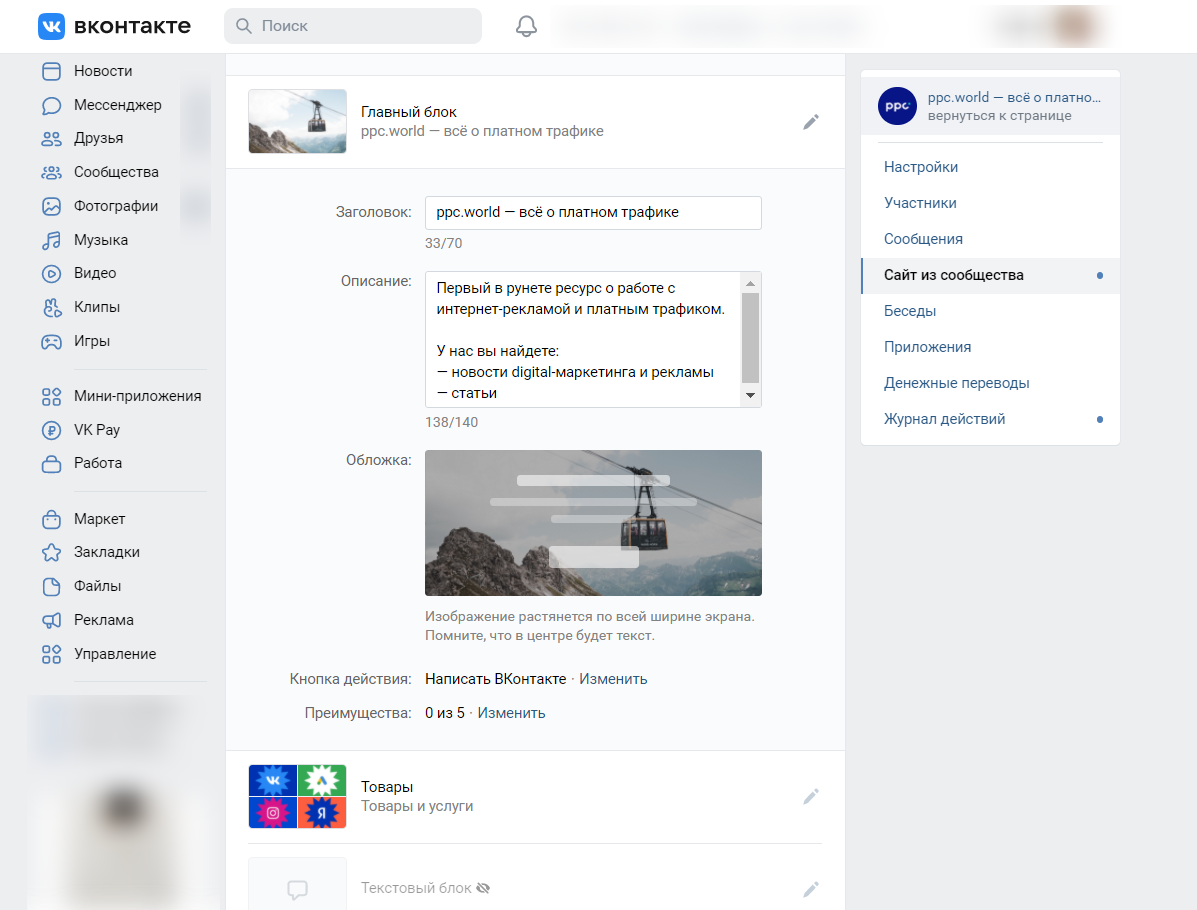Click the search magnifier icon

coord(244,26)
